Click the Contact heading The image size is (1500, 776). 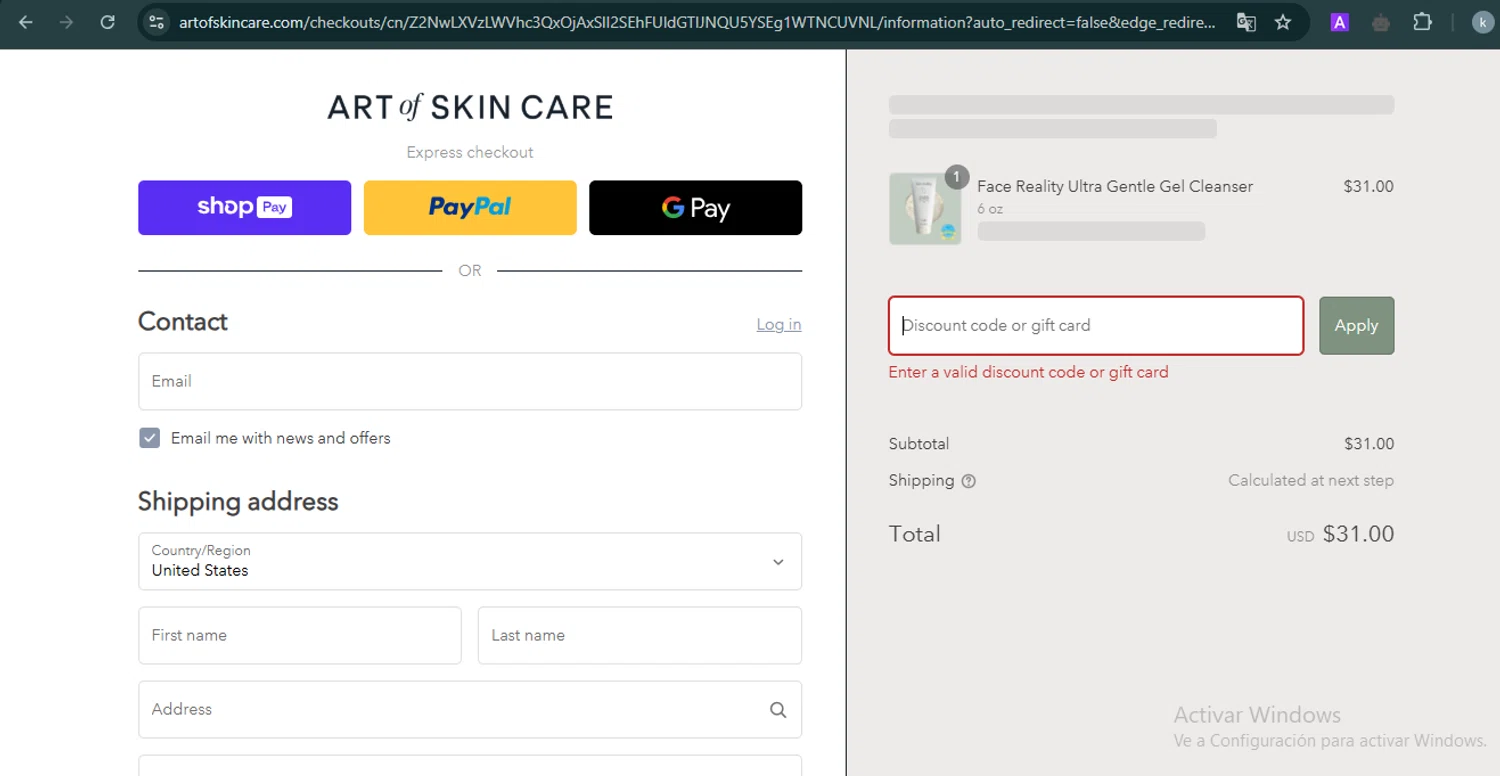(x=183, y=321)
